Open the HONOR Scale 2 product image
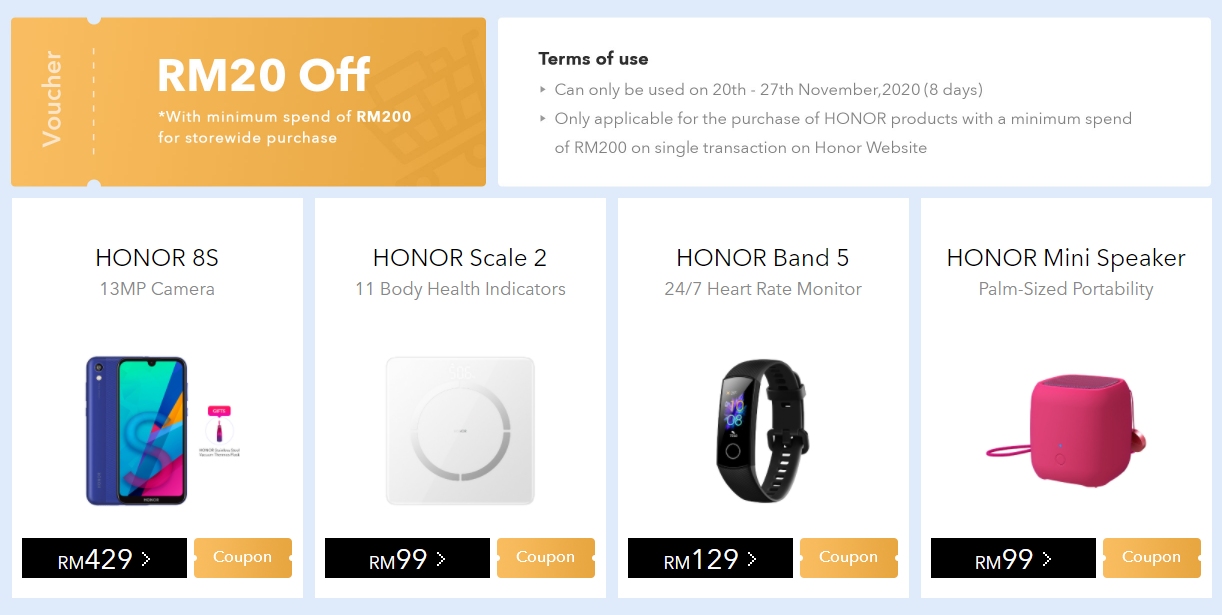This screenshot has height=615, width=1222. tap(460, 430)
